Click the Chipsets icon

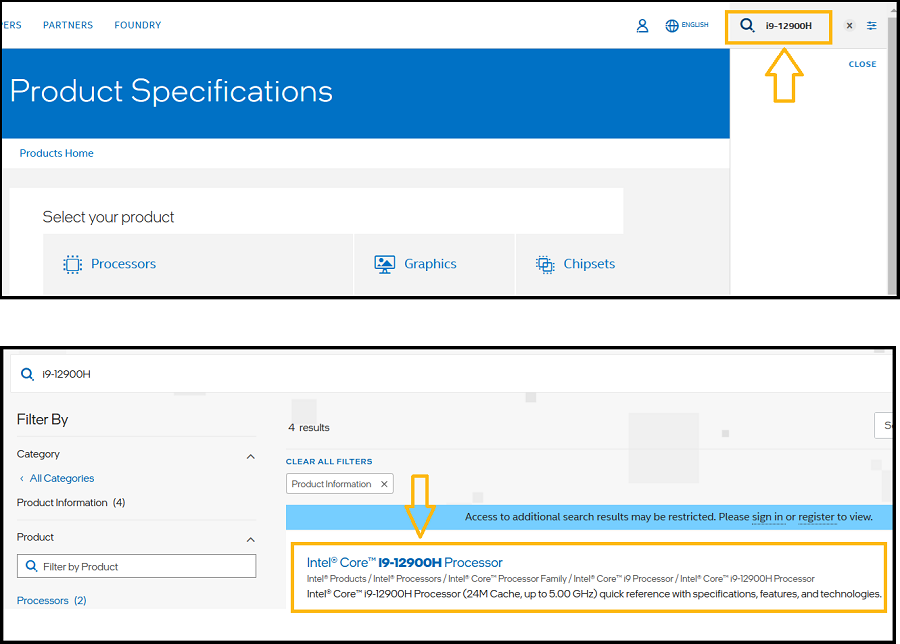pyautogui.click(x=545, y=264)
